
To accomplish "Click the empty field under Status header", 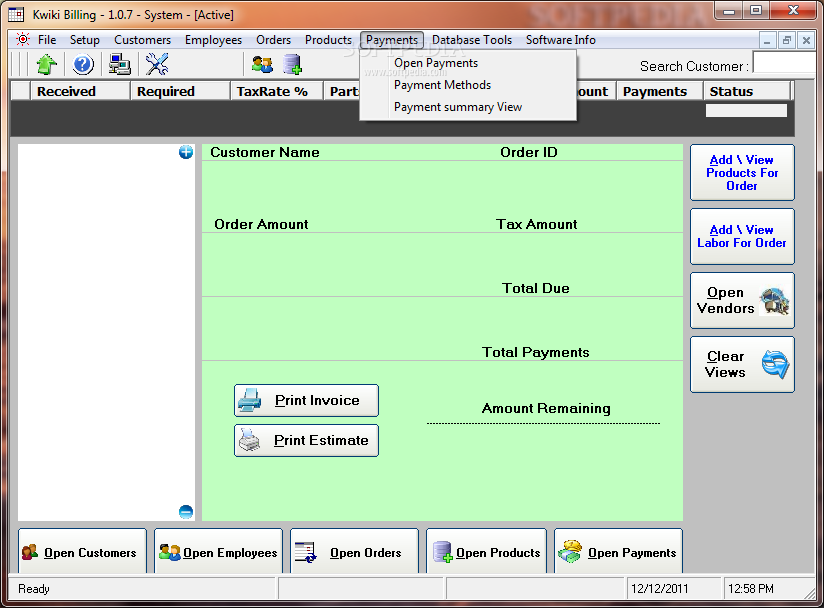I will click(746, 110).
